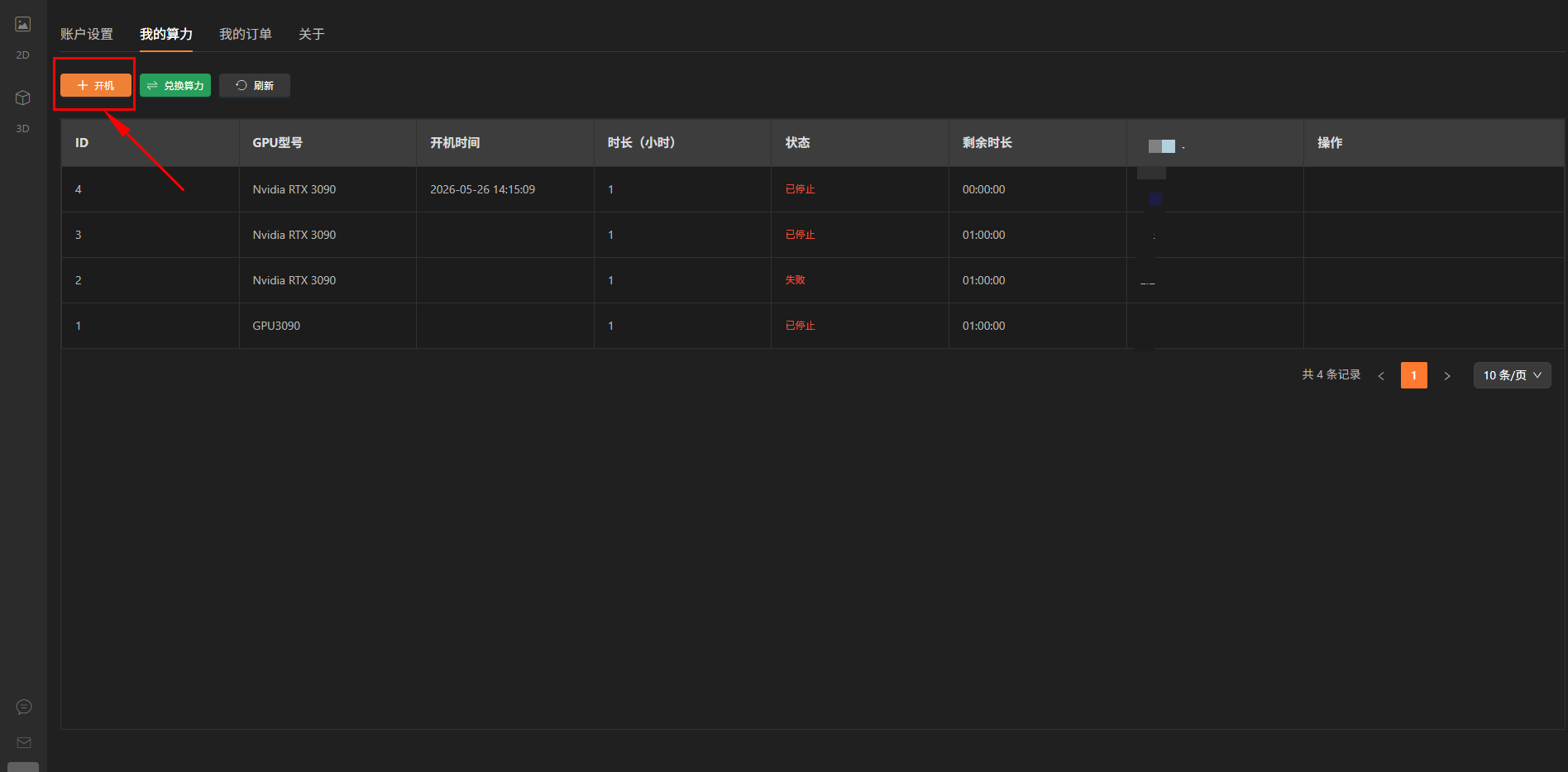Click ID 1 in the table
This screenshot has width=1568, height=772.
tap(79, 326)
